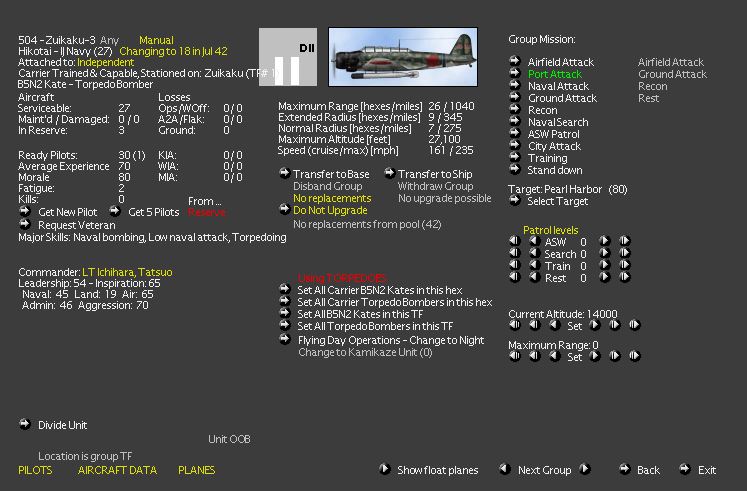Screen dimensions: 747x491
Task: Click the Transfer to Base arrow
Action: point(284,173)
